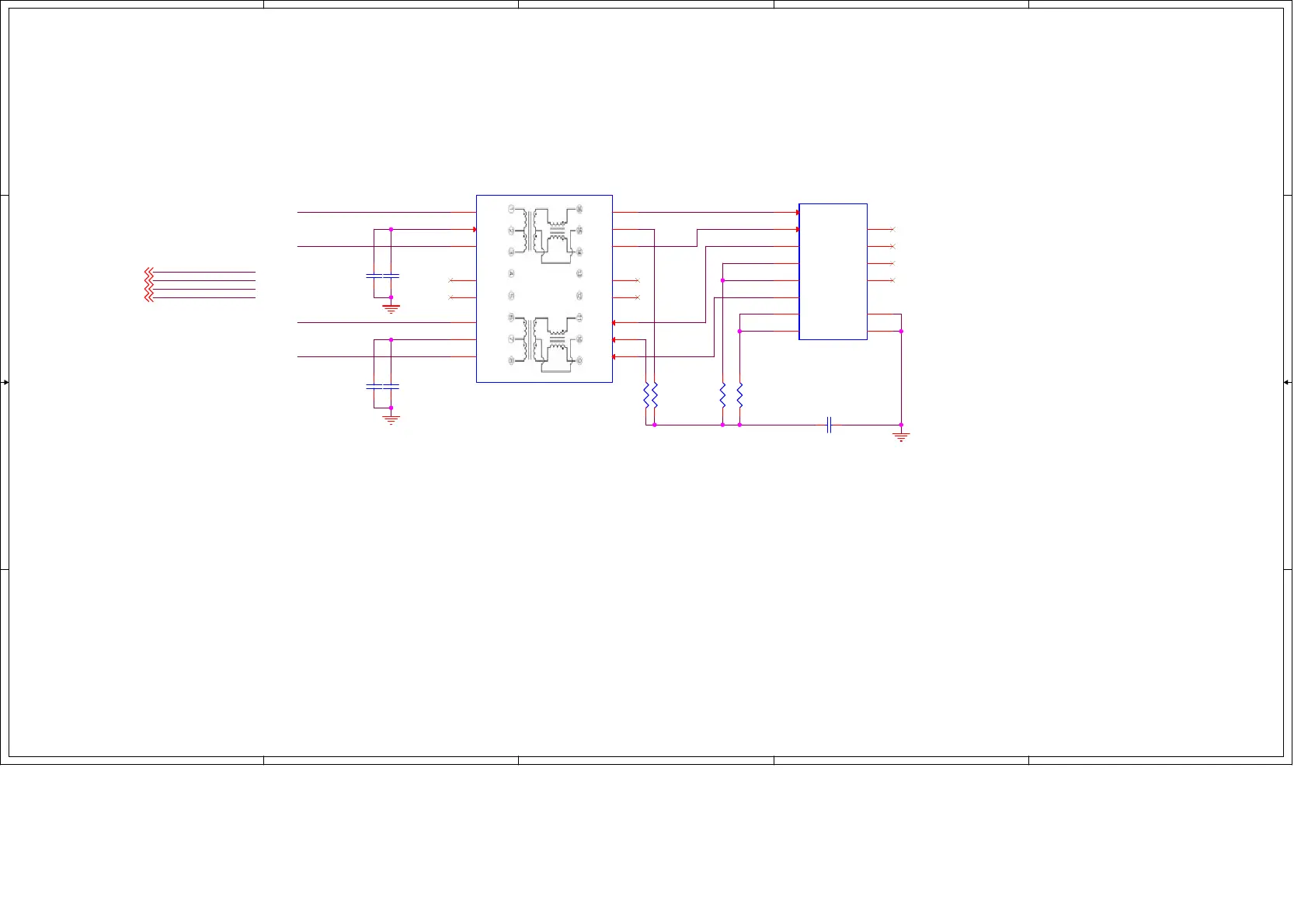Screen dimensions: 1308x924
Task: Select the left capacitor of the lower capacitor pair
Action: (x=374, y=386)
